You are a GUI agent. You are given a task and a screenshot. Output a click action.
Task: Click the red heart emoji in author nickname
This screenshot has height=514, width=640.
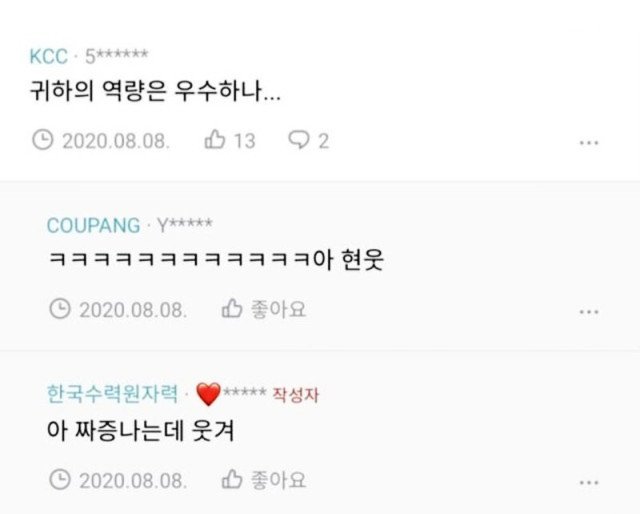(208, 394)
